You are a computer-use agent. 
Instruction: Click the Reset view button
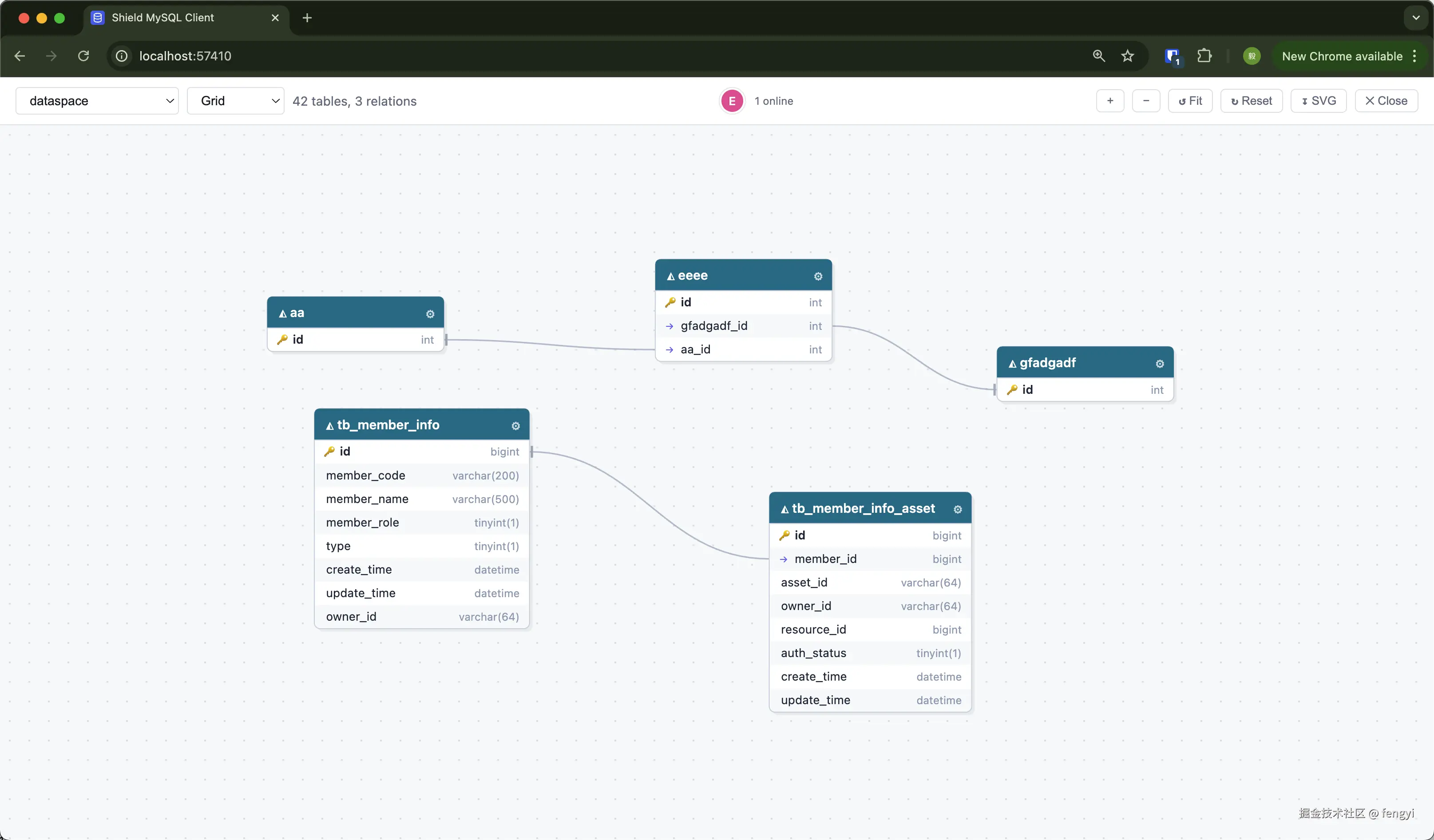click(x=1251, y=101)
